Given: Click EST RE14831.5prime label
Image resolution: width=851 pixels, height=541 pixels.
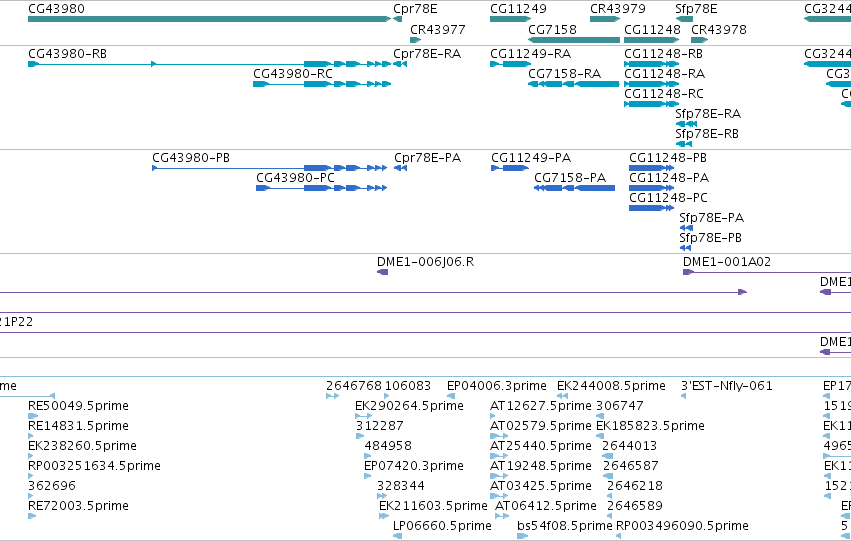Looking at the screenshot, I should [x=78, y=426].
